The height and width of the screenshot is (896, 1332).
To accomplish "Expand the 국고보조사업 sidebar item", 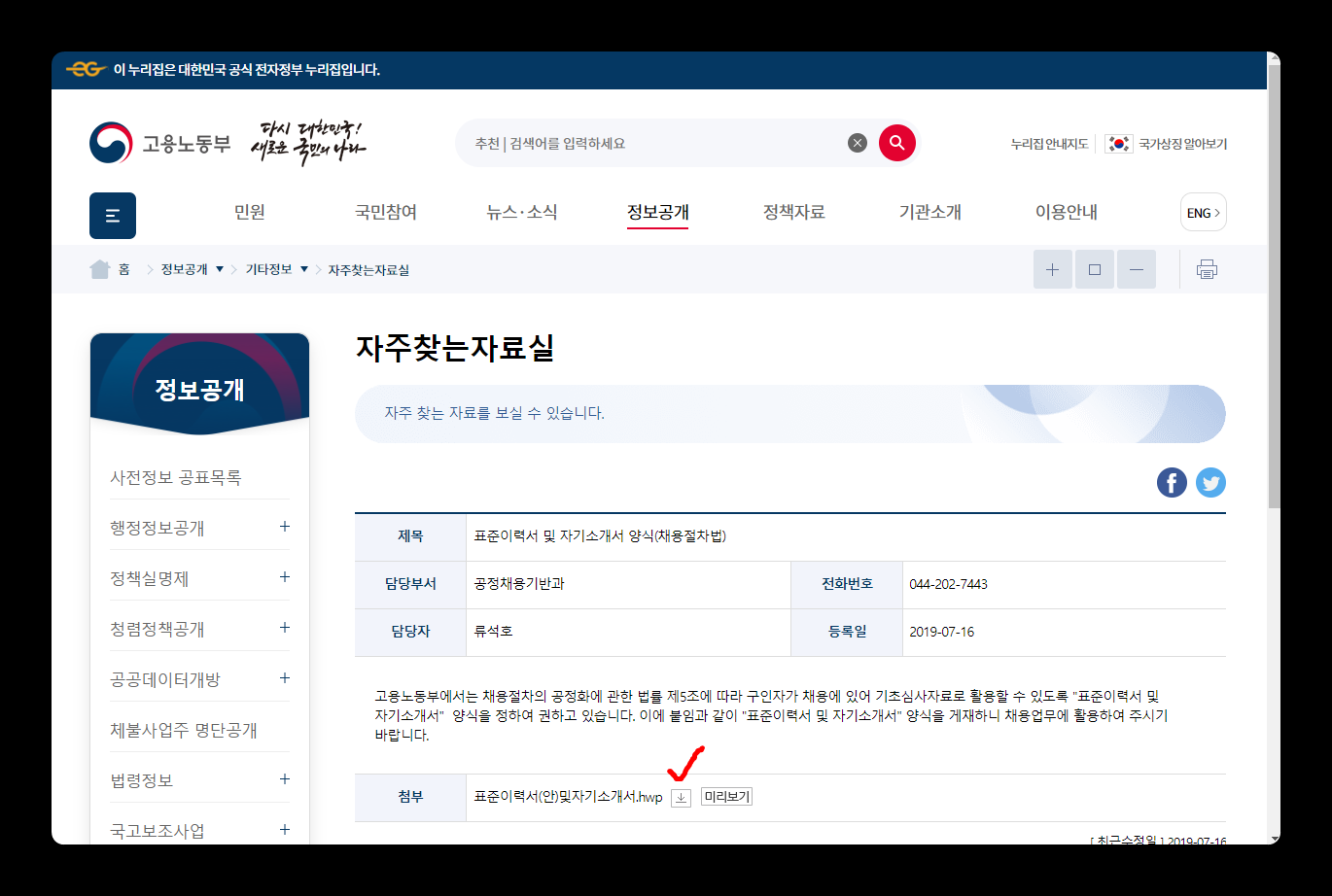I will point(285,830).
